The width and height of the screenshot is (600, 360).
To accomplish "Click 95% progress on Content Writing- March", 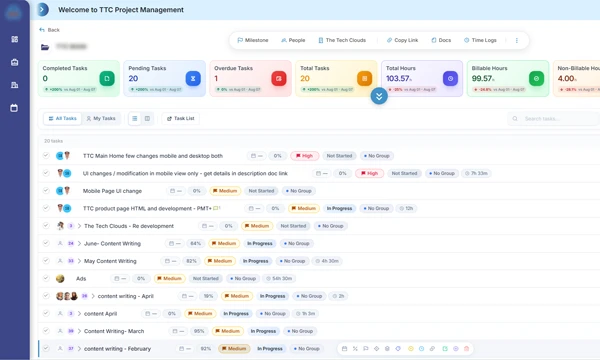I will point(199,331).
